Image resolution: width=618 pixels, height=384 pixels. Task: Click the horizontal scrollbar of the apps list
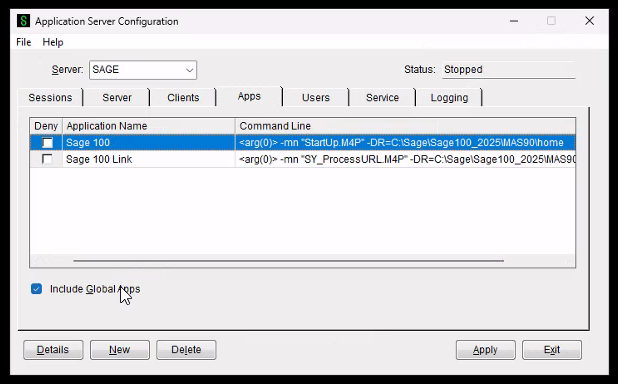[x=288, y=261]
